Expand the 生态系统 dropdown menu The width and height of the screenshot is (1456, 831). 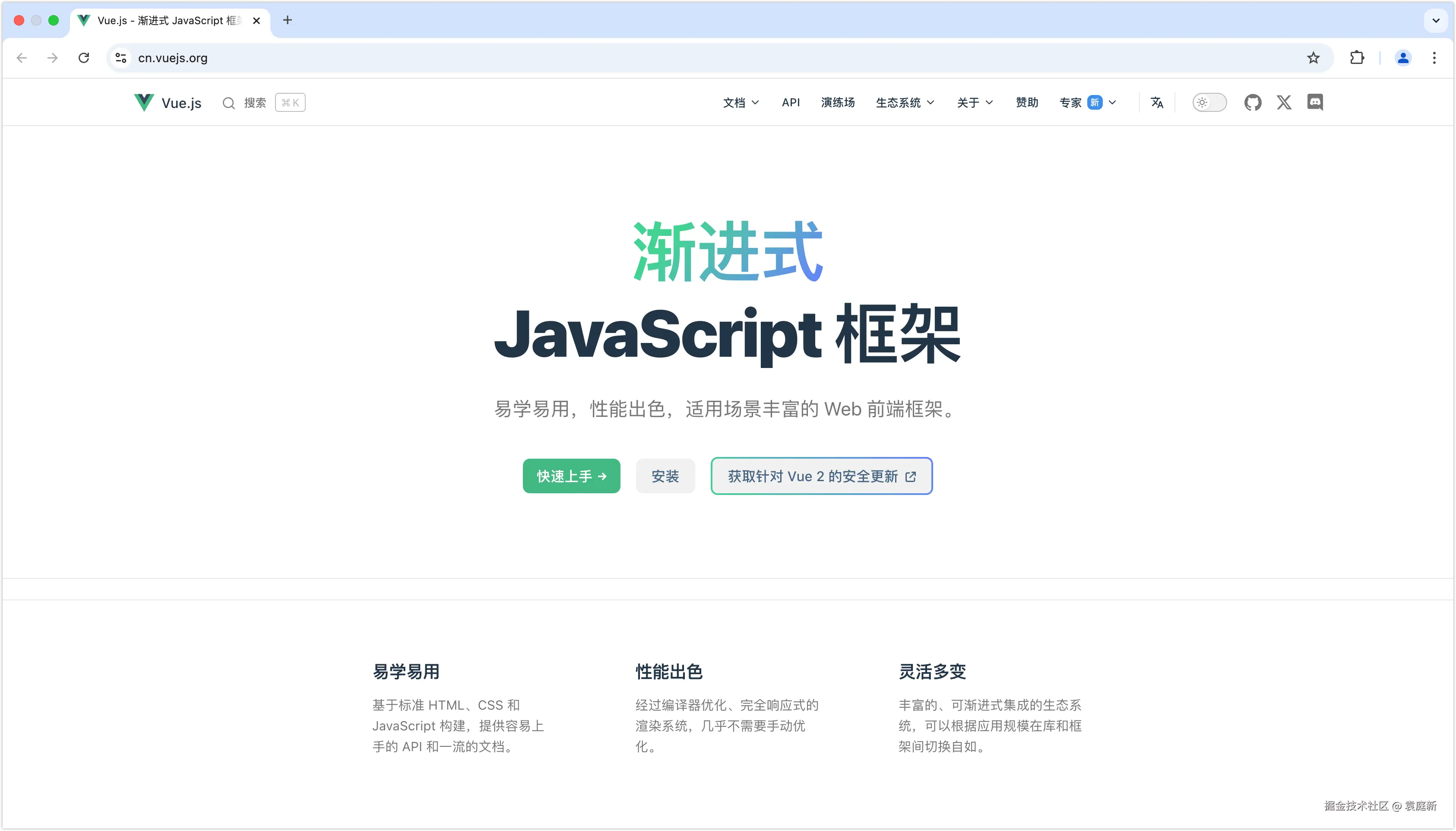pyautogui.click(x=905, y=103)
